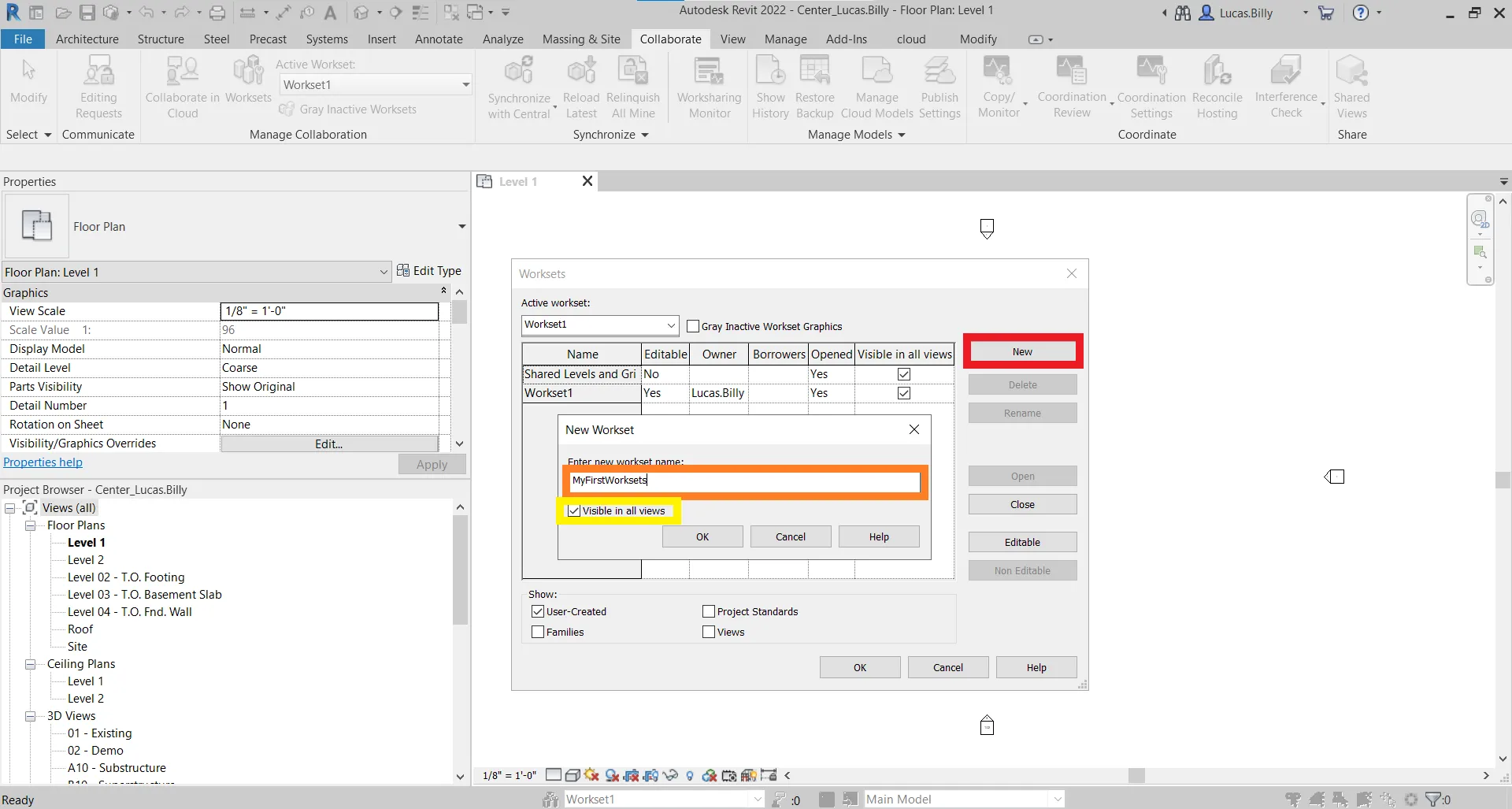Toggle the User-Created show checkbox

(538, 611)
